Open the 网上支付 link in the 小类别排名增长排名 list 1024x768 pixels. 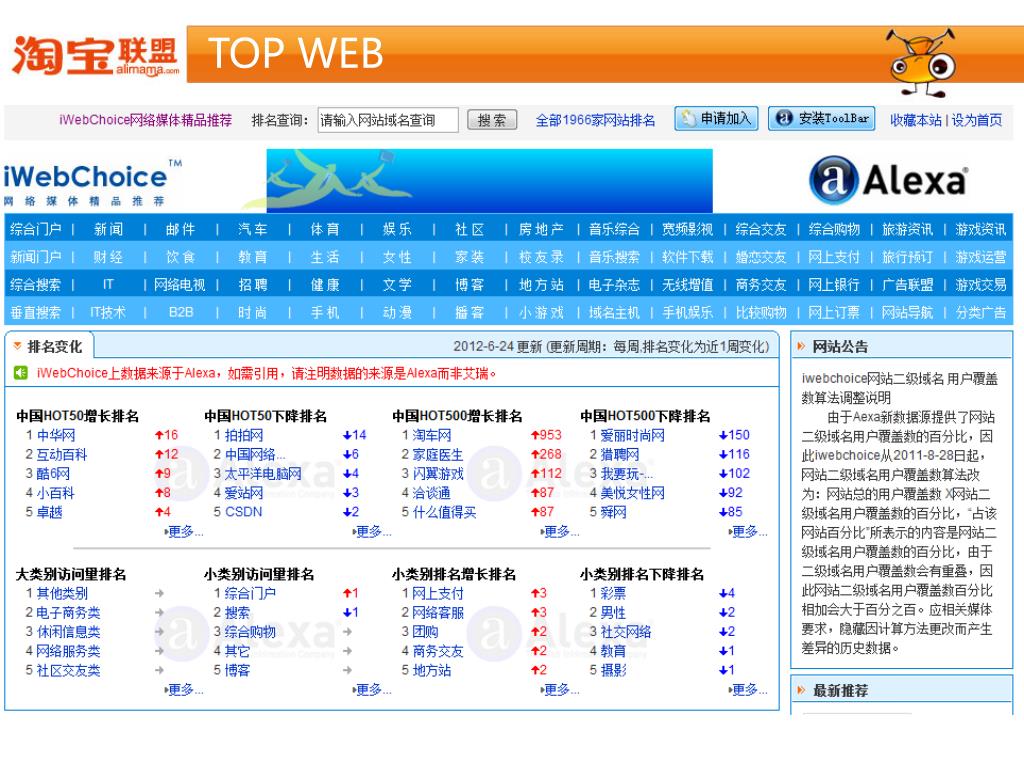438,593
